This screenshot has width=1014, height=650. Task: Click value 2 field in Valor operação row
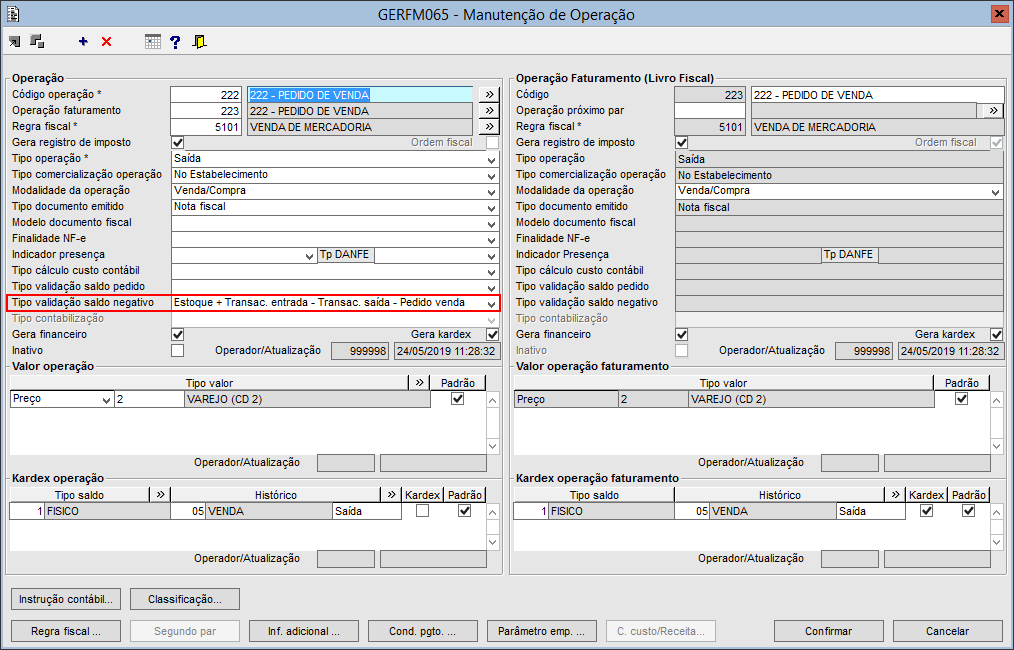149,399
